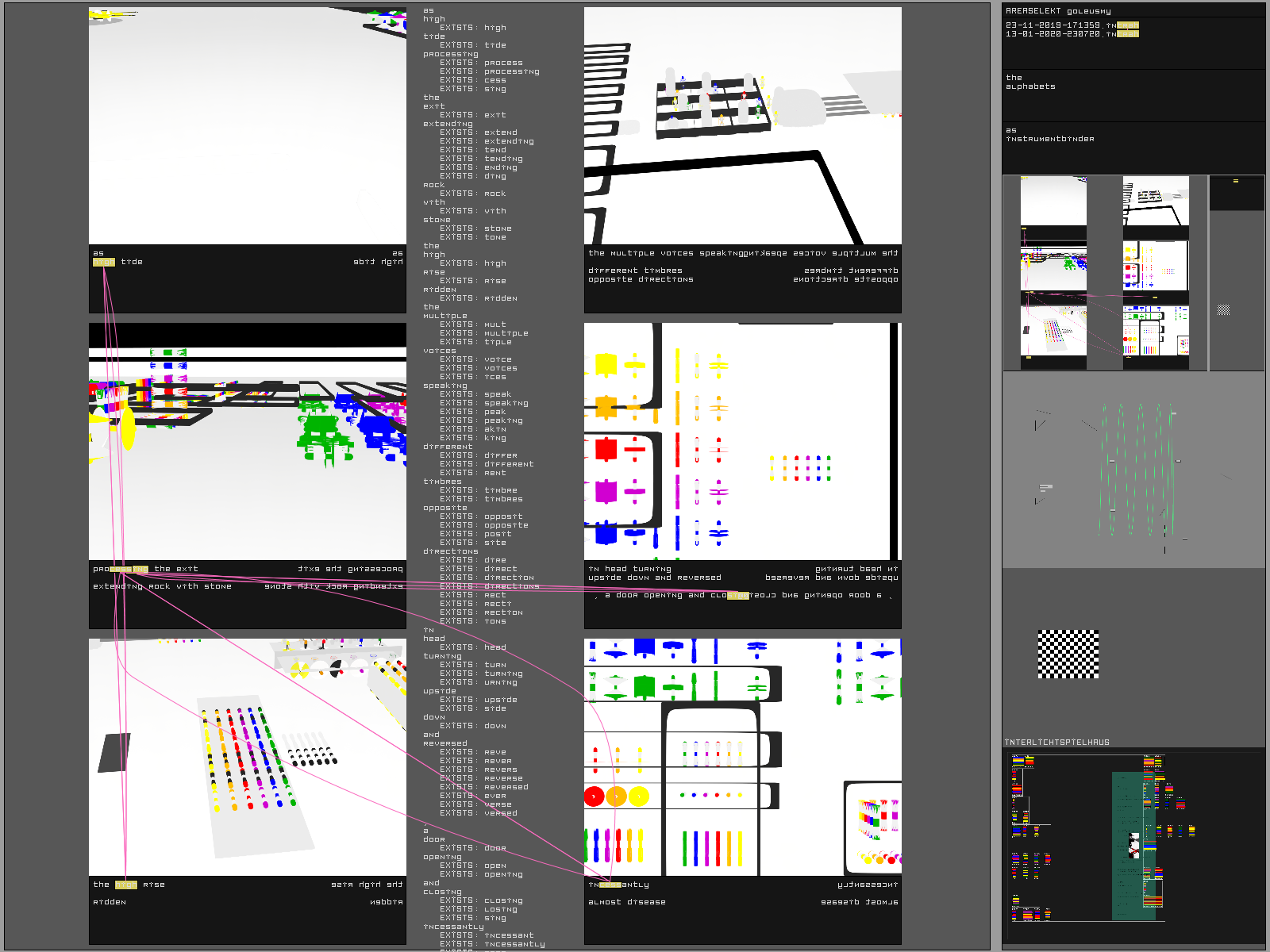Click the 'the alphabets' text panel
The height and width of the screenshot is (952, 1270).
(1133, 95)
